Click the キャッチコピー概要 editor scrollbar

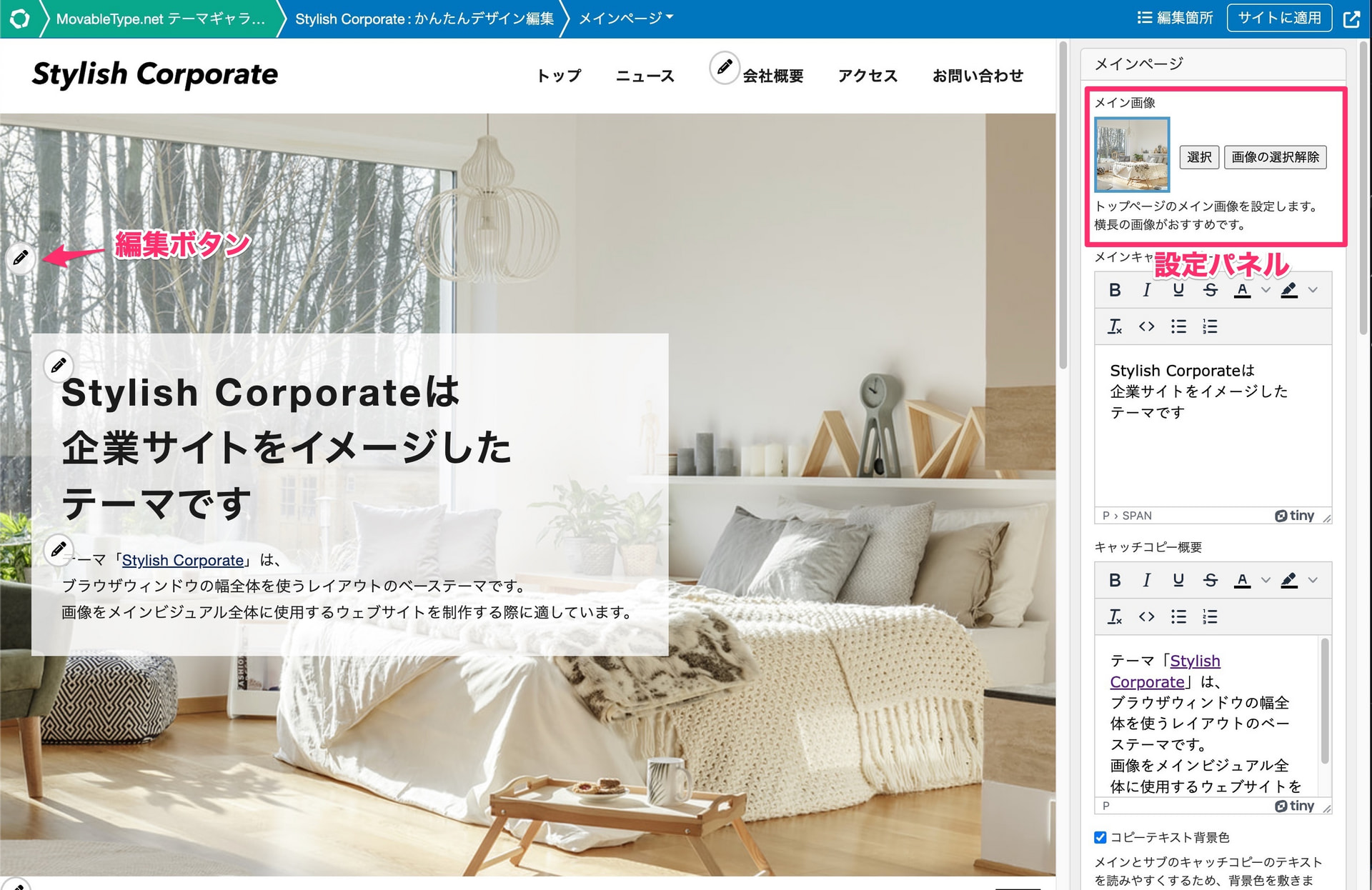[1325, 701]
